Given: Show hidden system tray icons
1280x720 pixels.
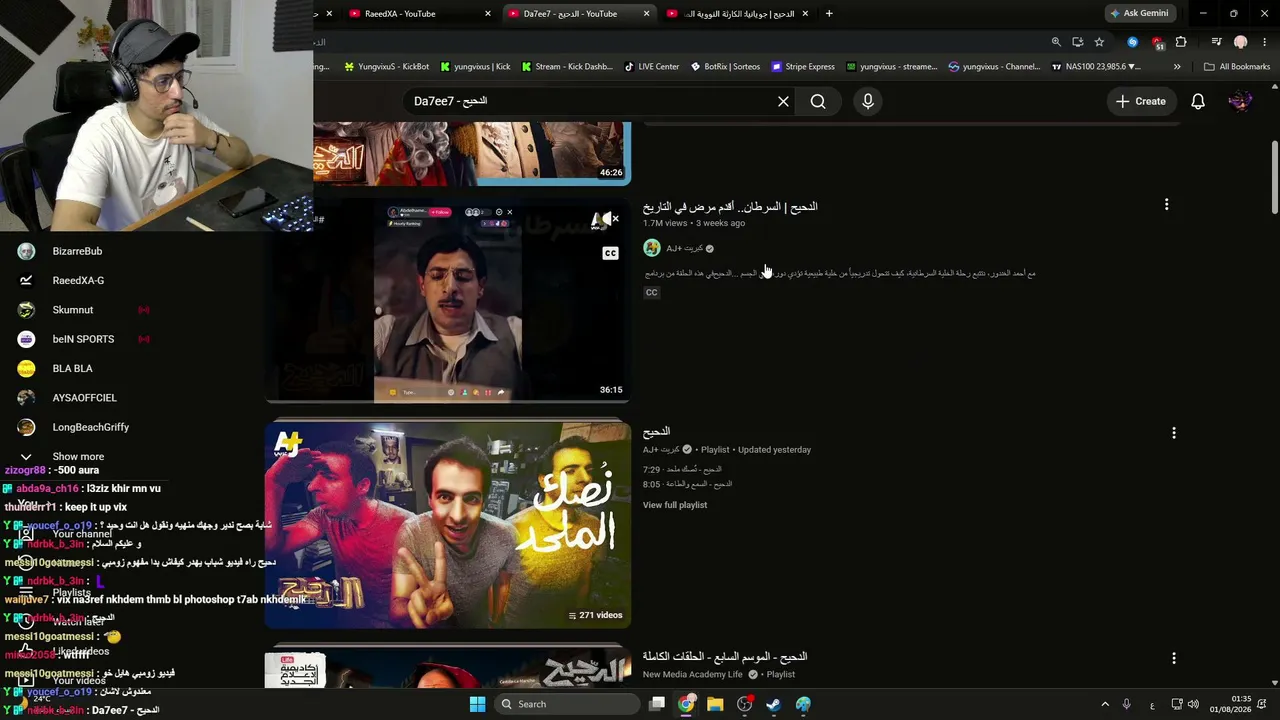Looking at the screenshot, I should (x=1105, y=704).
